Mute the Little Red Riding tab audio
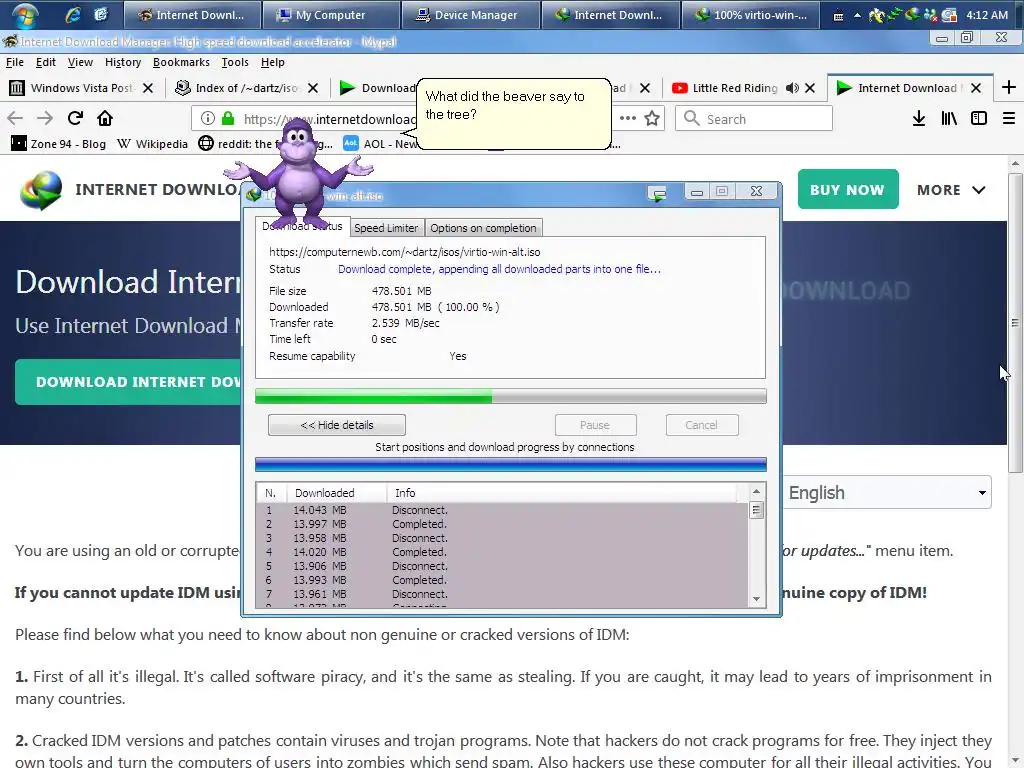Screen dimensions: 1024x768 (x=792, y=88)
